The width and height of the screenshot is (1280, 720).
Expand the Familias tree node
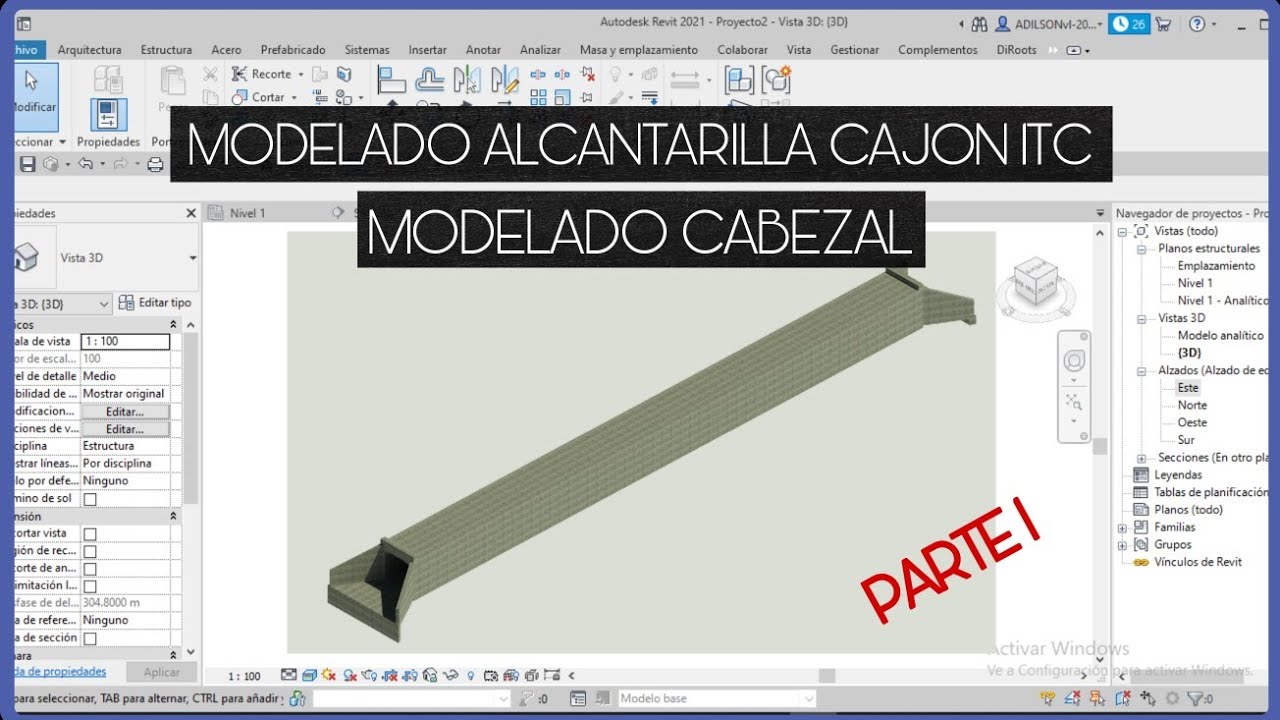pos(1122,528)
